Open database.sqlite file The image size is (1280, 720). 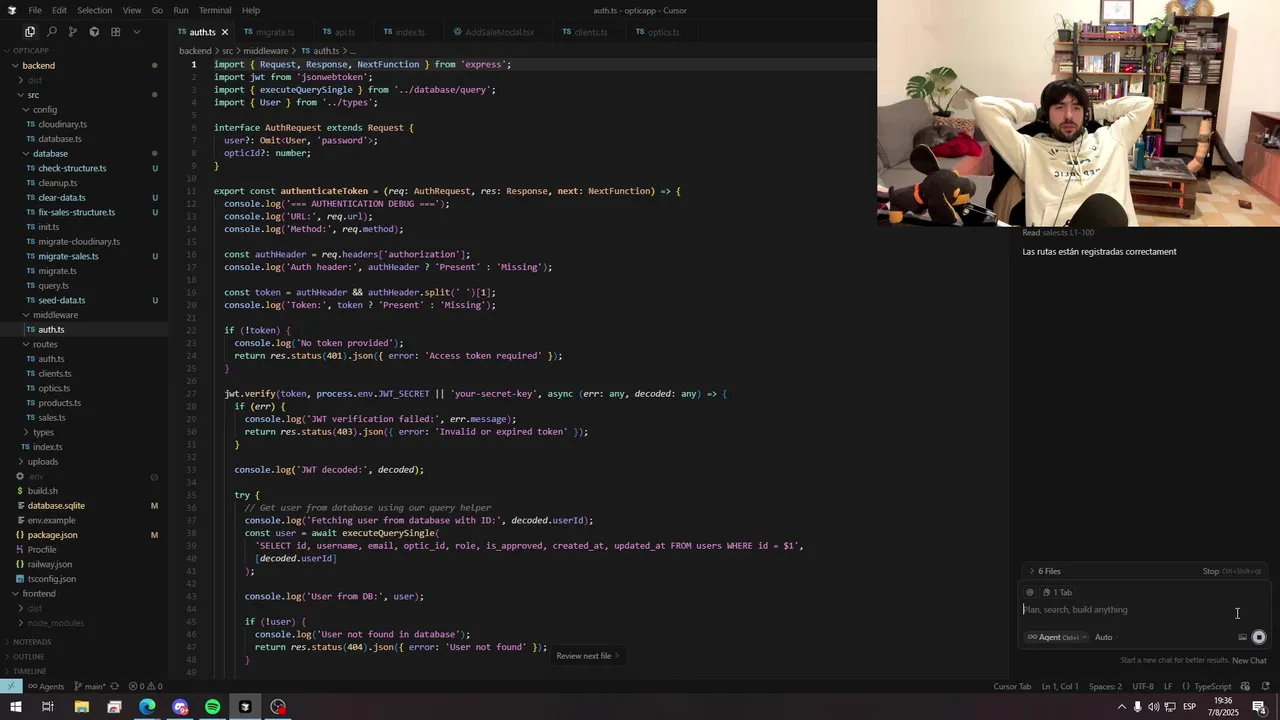(x=56, y=505)
